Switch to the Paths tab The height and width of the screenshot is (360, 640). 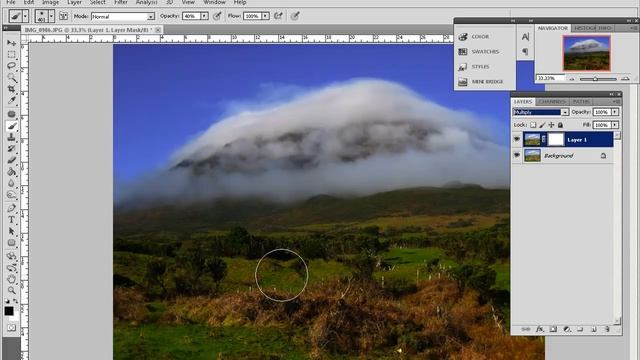581,101
